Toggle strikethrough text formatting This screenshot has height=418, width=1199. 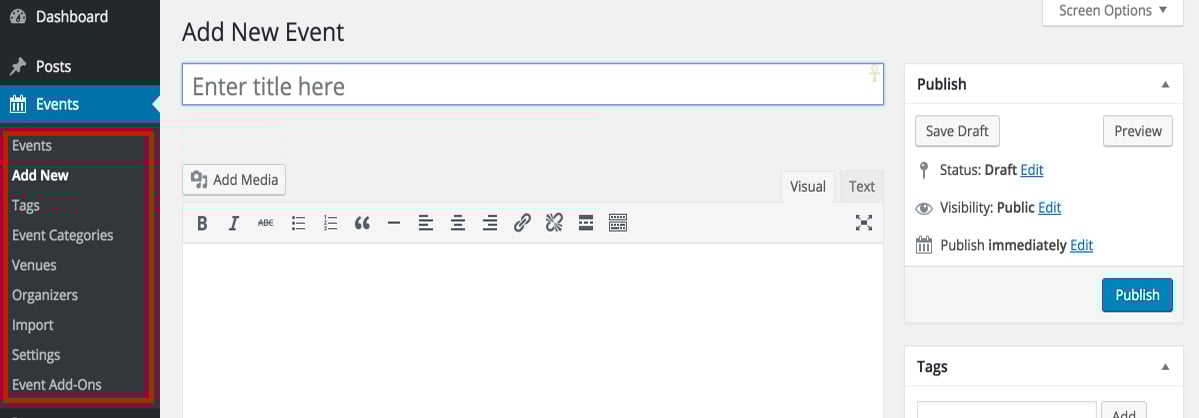(265, 223)
